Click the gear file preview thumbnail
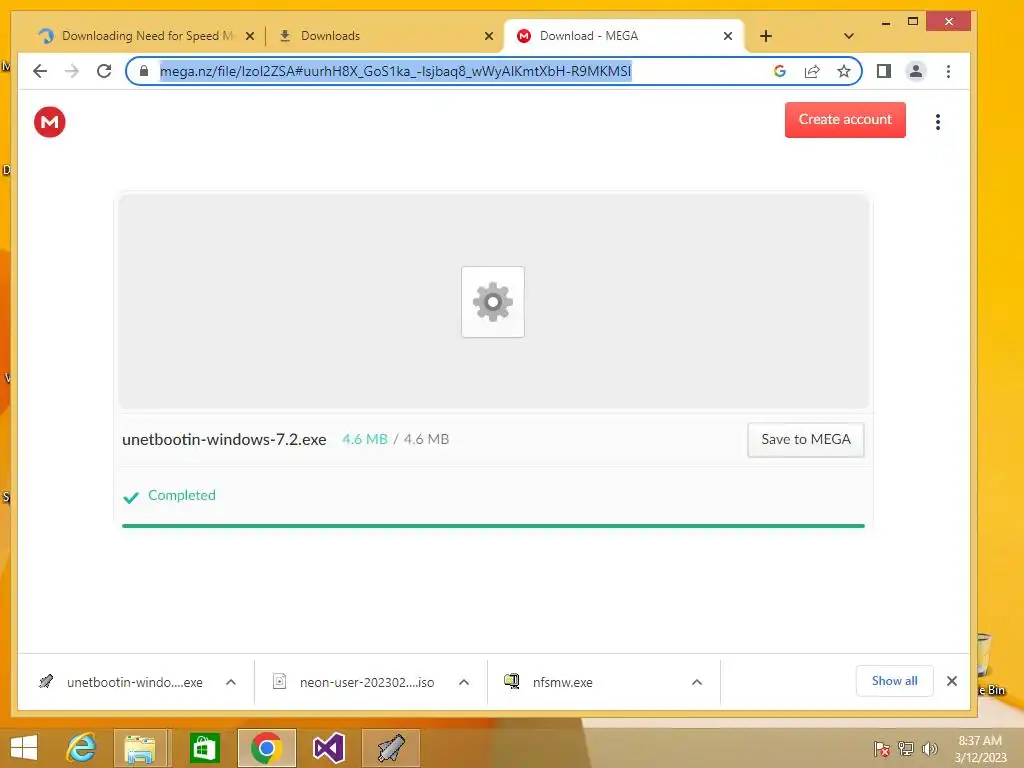The height and width of the screenshot is (768, 1024). pyautogui.click(x=493, y=302)
